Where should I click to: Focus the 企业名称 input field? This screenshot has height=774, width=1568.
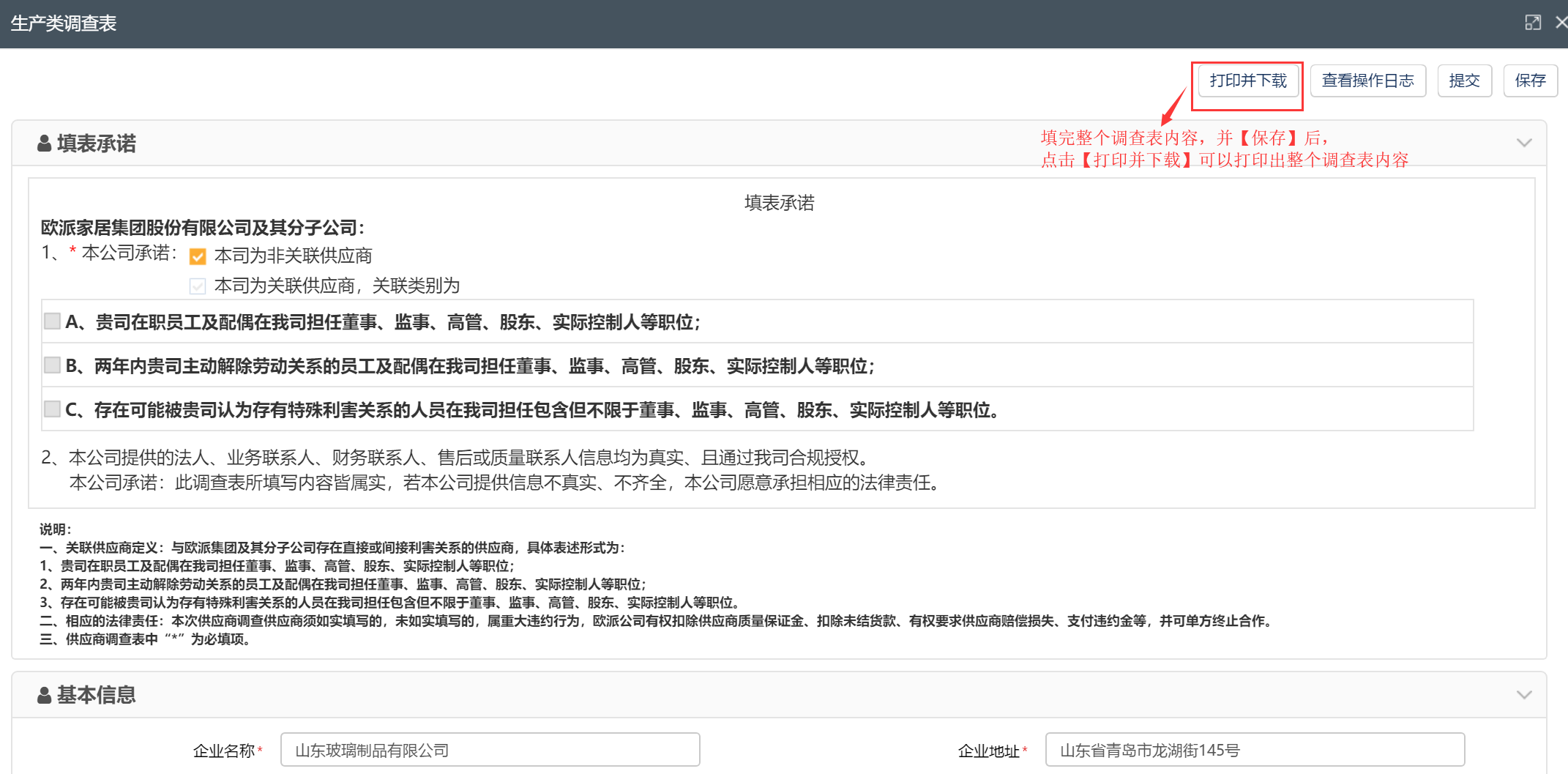[x=490, y=750]
